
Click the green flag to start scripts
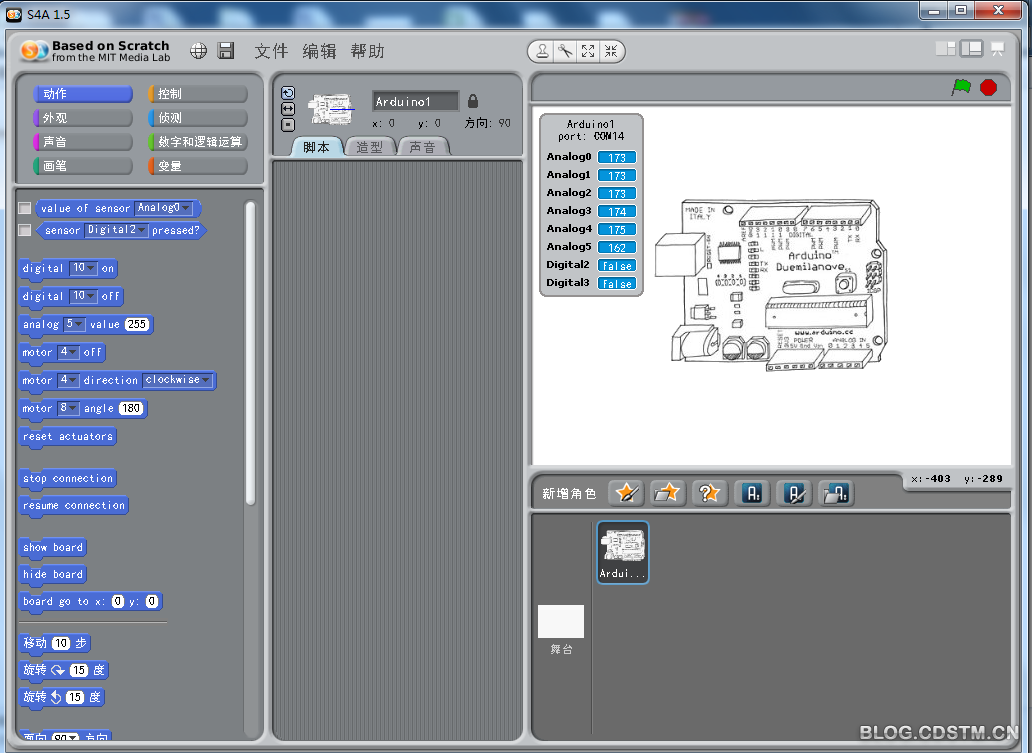(961, 88)
